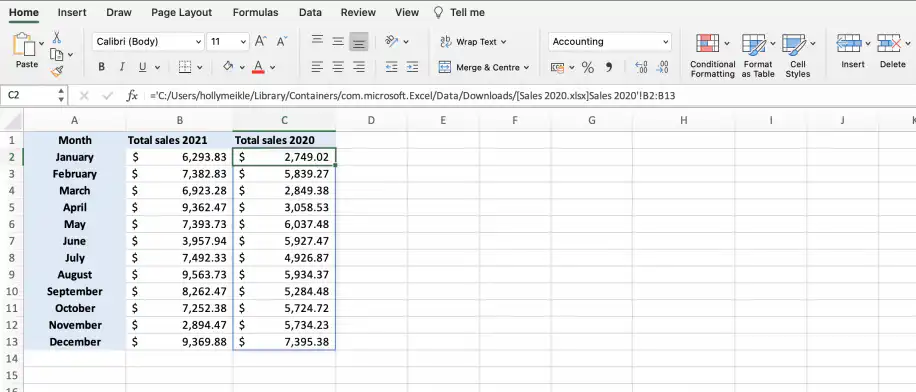Viewport: 916px width, 392px height.
Task: Click the Select All corner triangle
Action: coord(12,121)
